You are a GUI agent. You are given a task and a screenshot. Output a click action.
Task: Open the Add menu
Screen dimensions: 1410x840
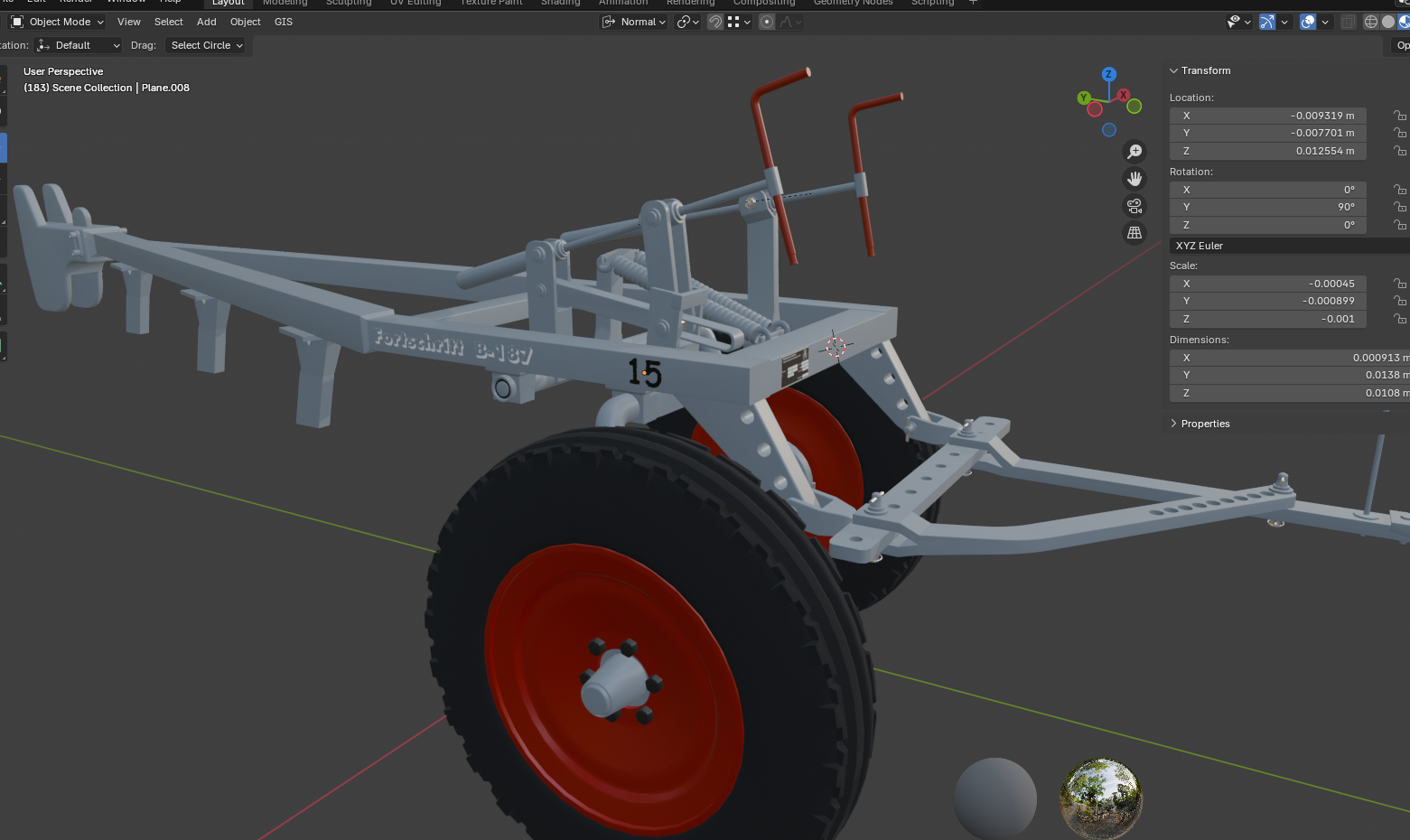207,22
